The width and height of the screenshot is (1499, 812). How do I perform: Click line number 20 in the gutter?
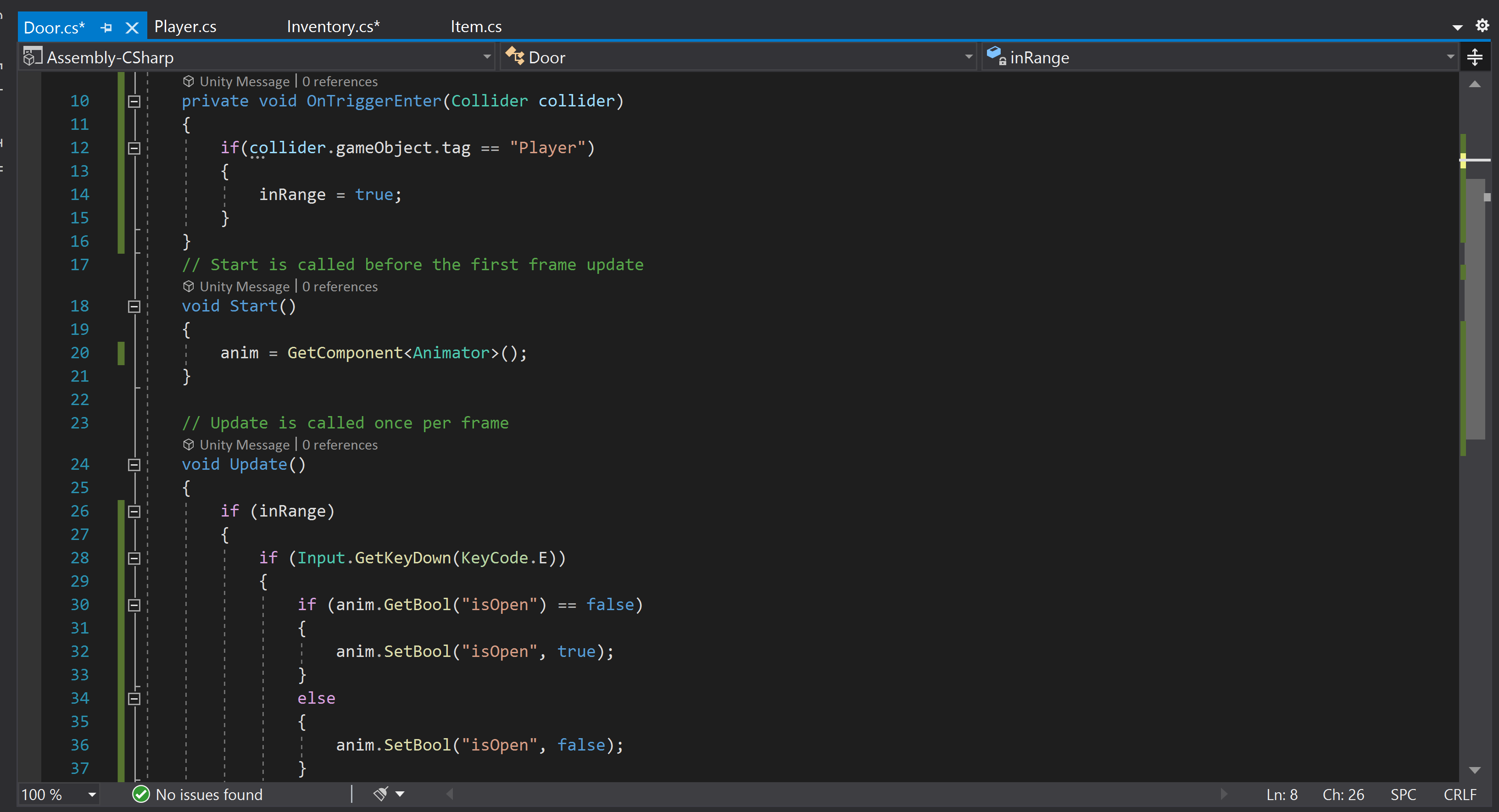(x=80, y=353)
